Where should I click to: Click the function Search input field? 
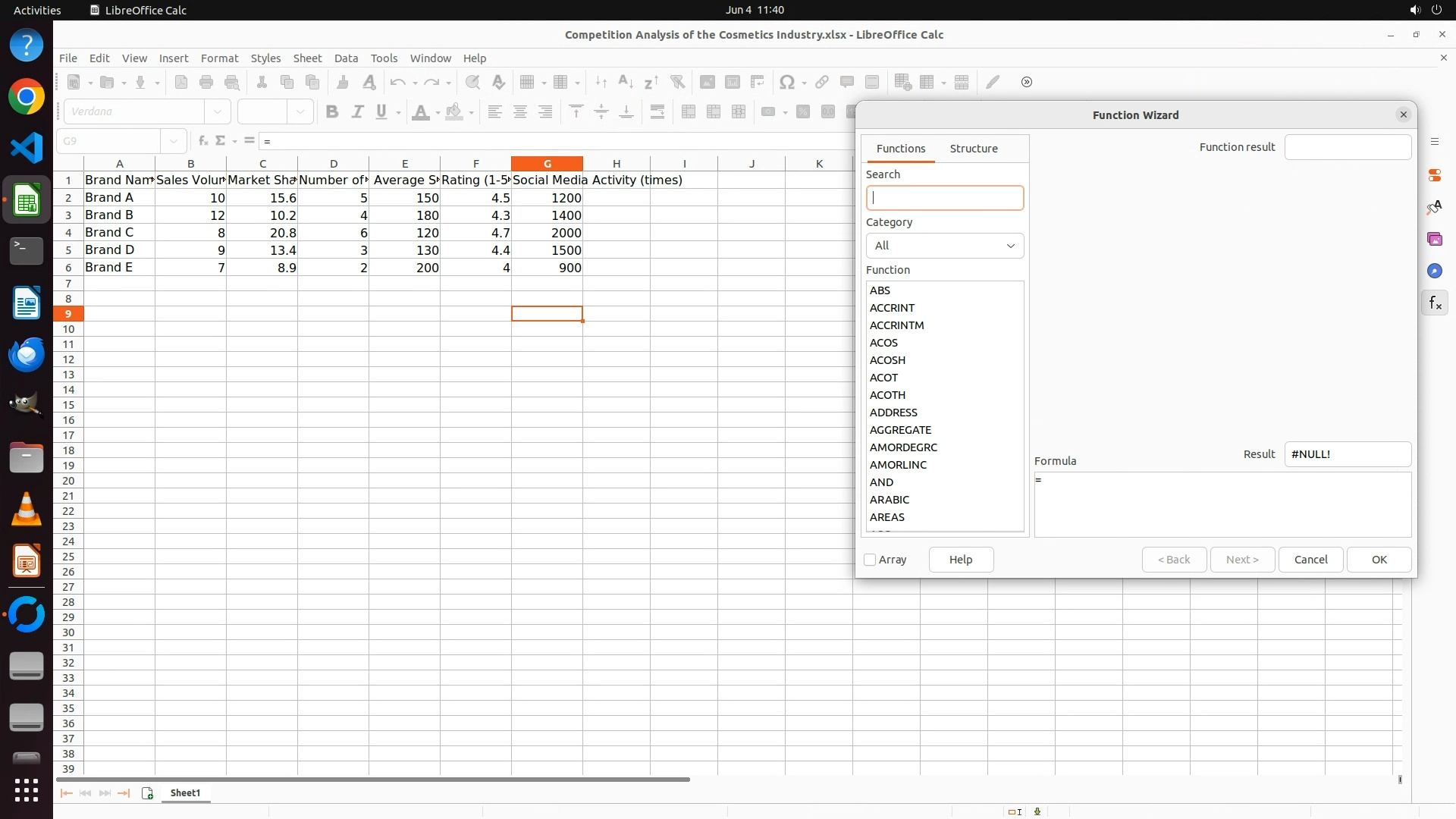pos(945,198)
